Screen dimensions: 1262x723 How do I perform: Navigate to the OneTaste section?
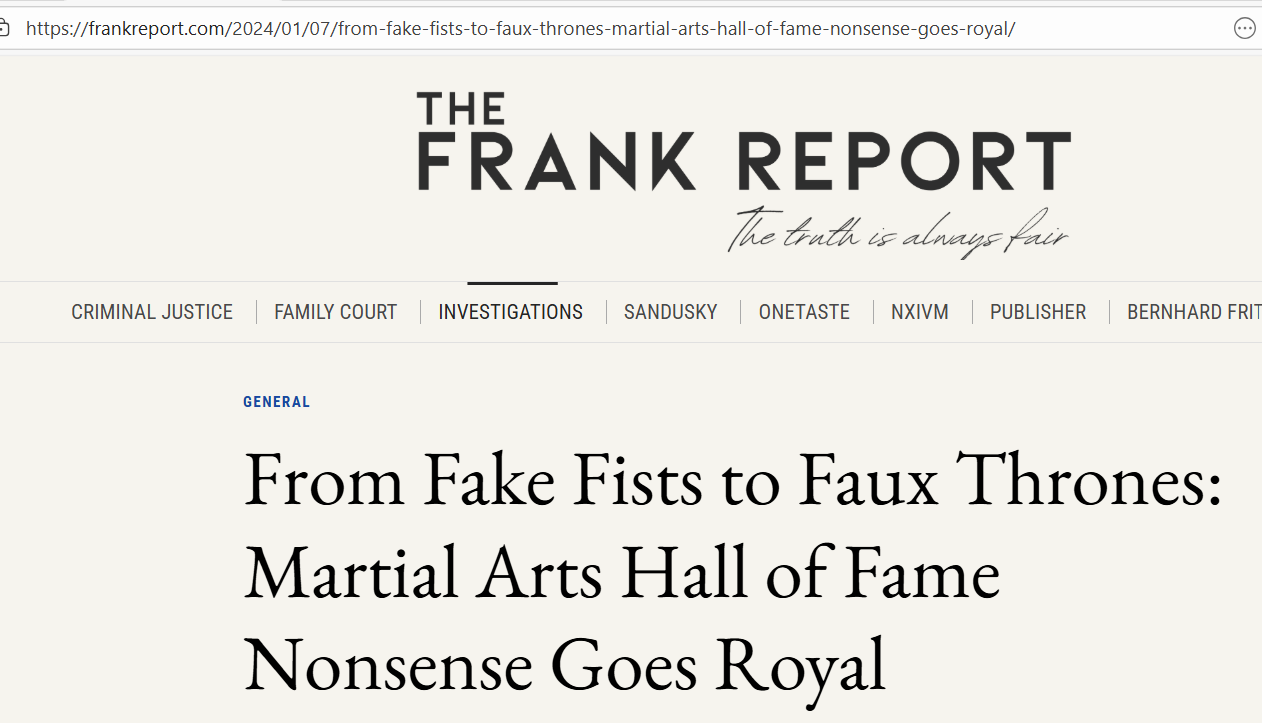(804, 312)
